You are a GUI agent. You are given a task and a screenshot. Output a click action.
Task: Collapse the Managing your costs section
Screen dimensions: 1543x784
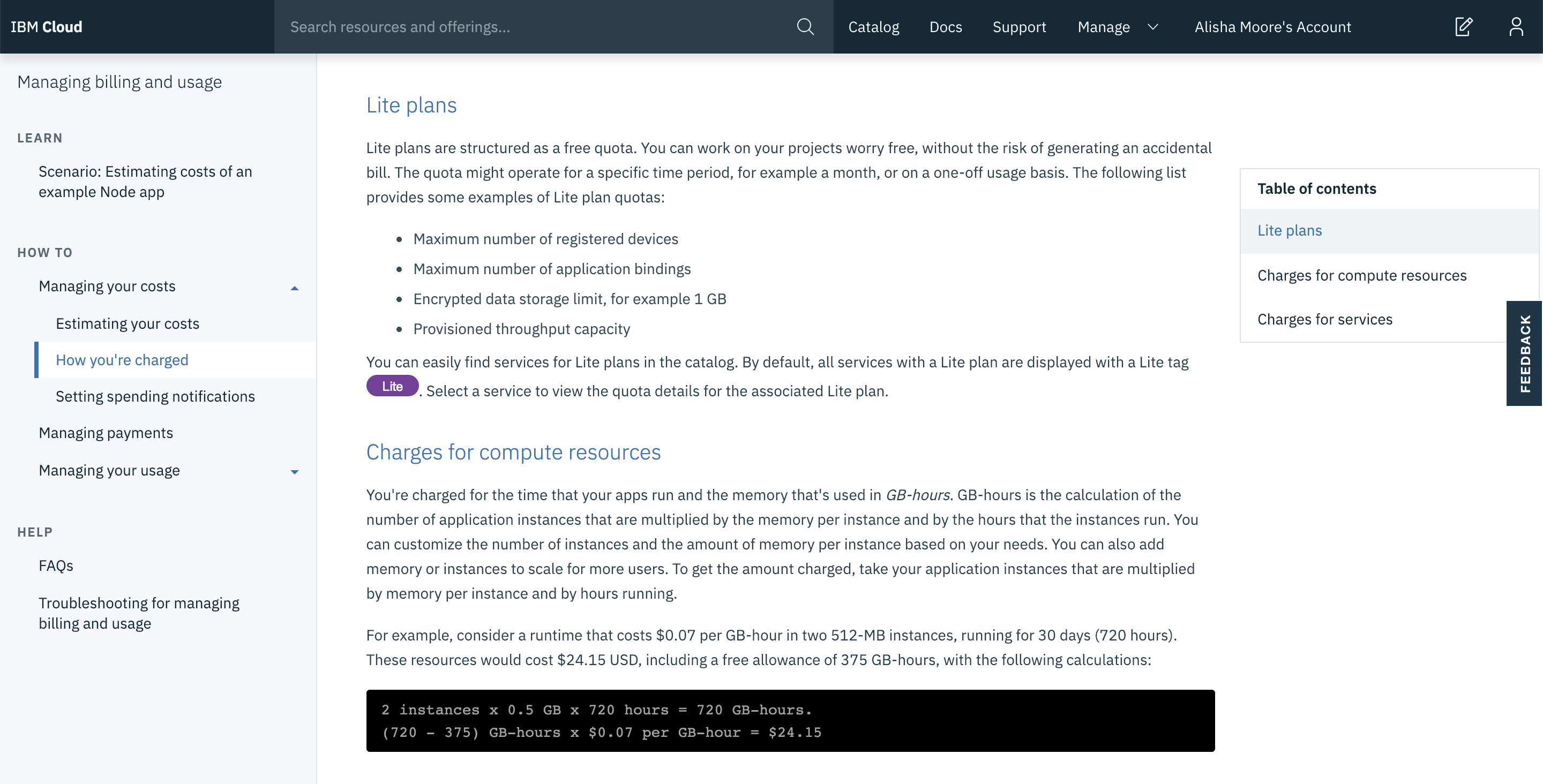(x=294, y=288)
